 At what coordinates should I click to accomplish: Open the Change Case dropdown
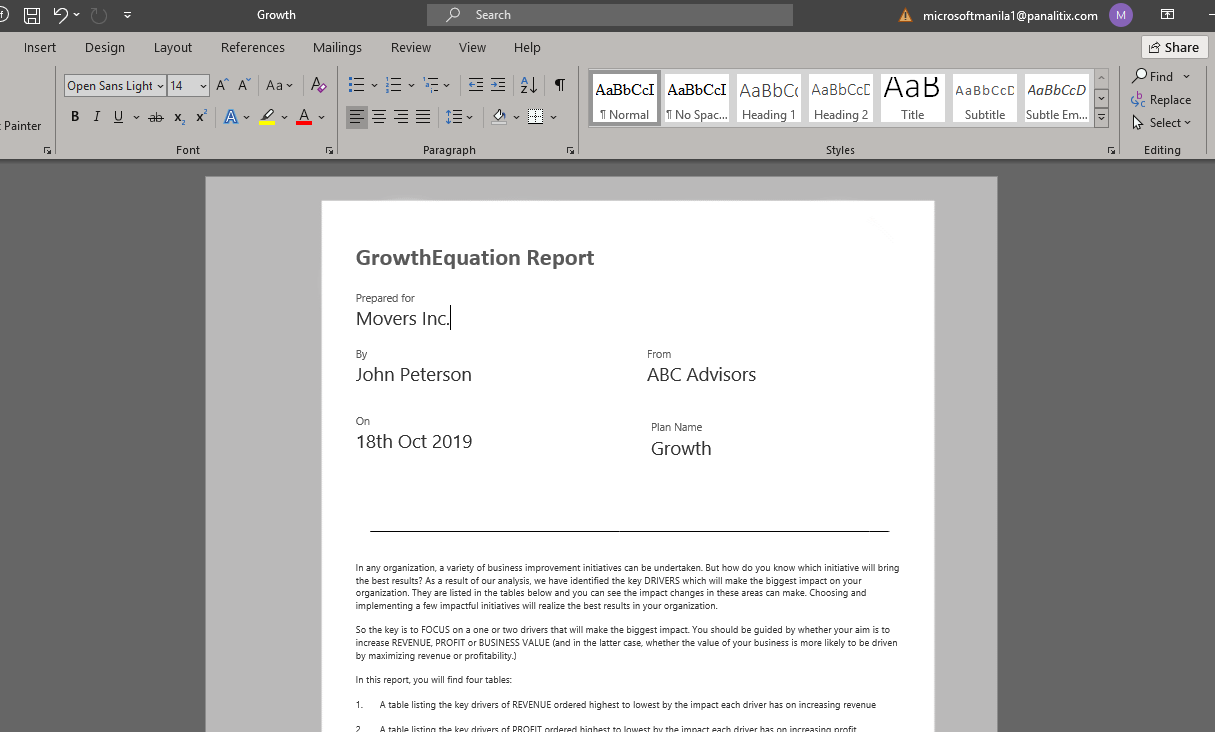[279, 86]
